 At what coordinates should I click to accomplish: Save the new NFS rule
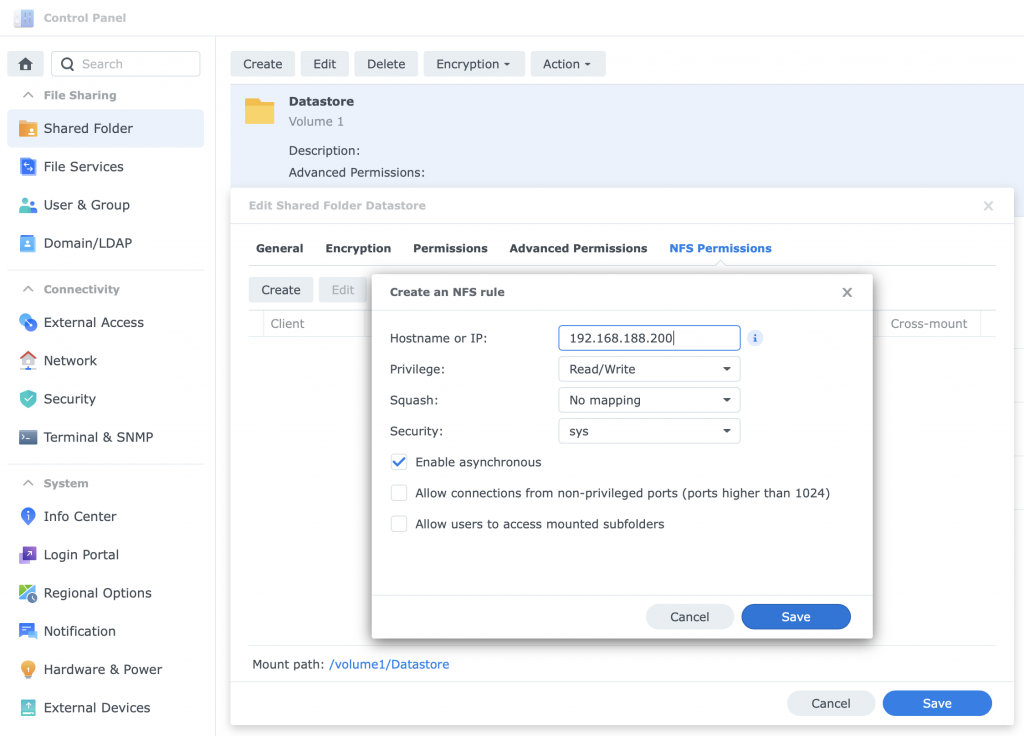(795, 617)
